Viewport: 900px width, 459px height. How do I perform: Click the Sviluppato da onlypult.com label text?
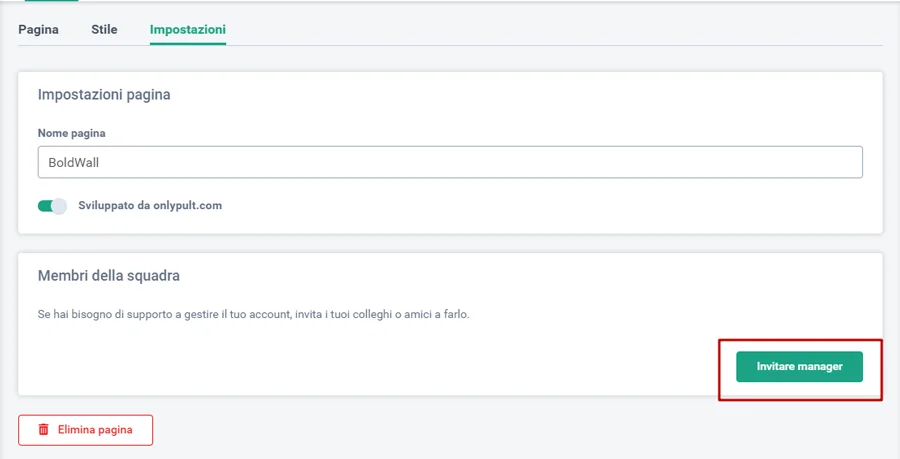point(150,206)
